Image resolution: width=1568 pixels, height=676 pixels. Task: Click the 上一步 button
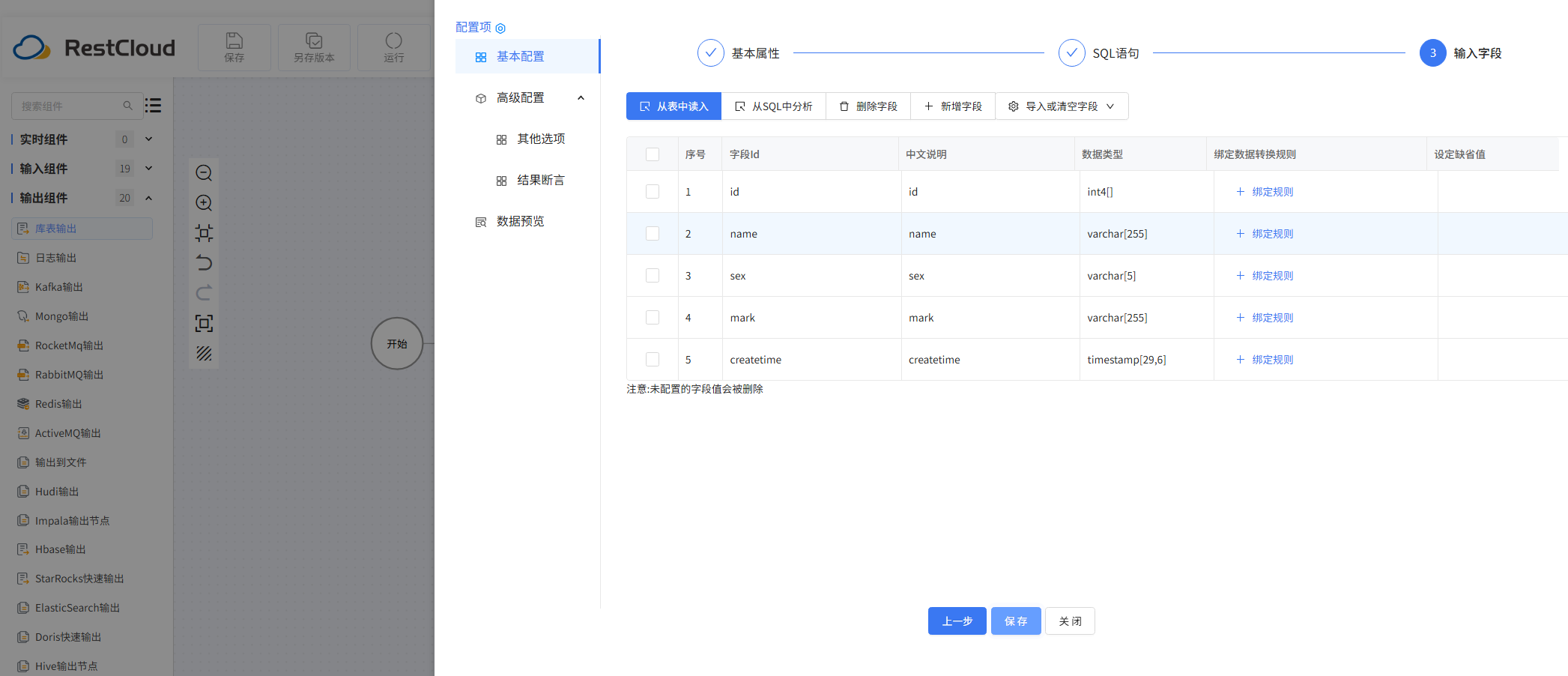pyautogui.click(x=957, y=621)
